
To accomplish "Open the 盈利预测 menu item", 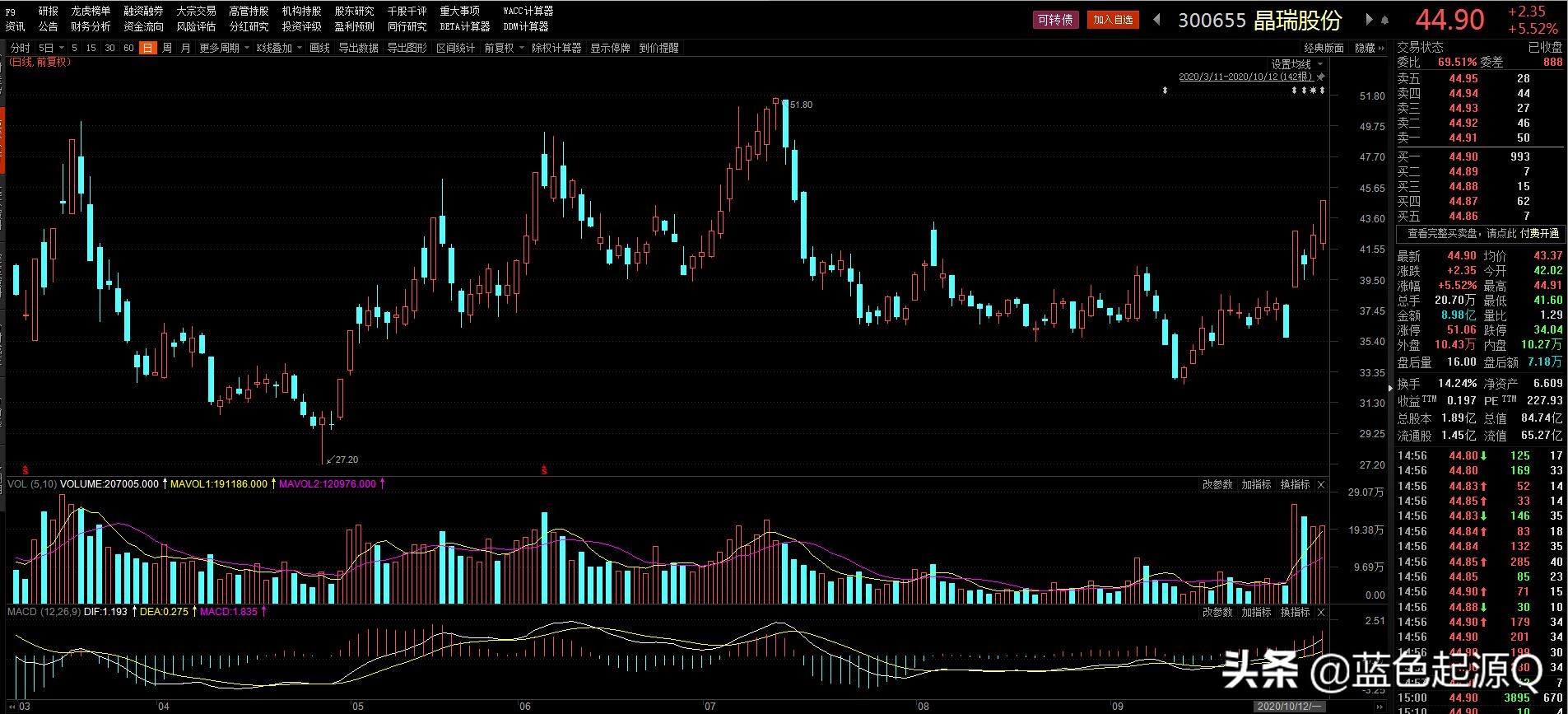I will point(354,26).
